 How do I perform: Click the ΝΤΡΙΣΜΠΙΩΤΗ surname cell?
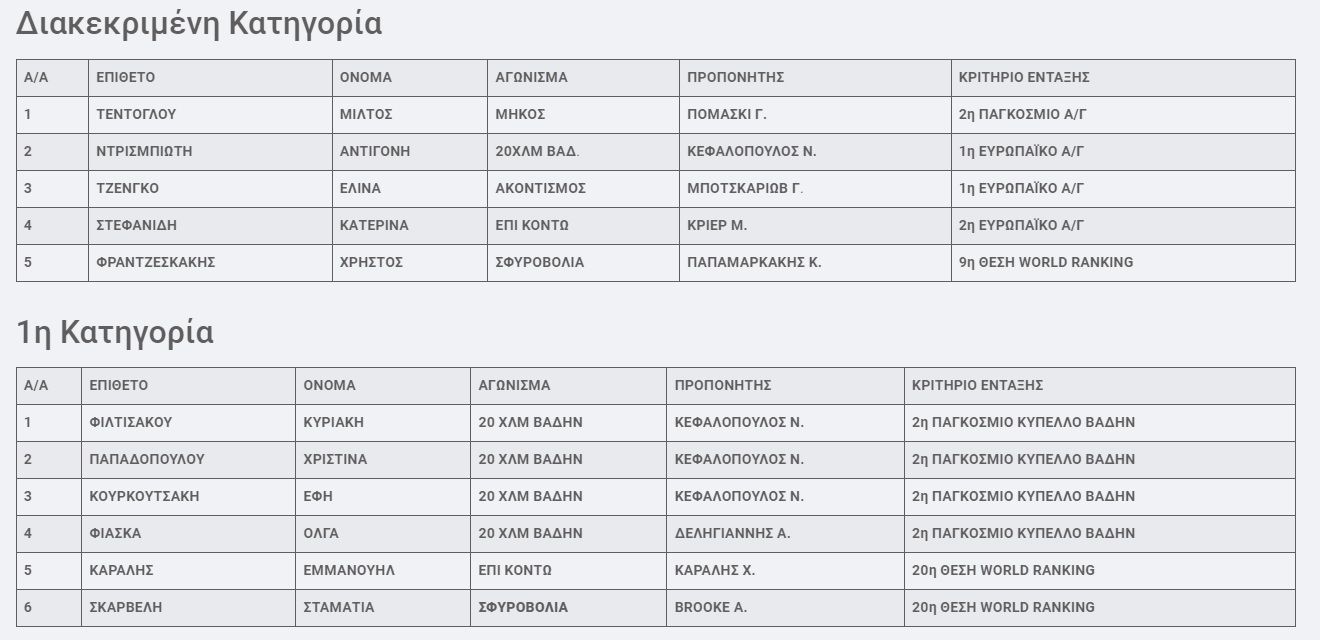pos(144,151)
